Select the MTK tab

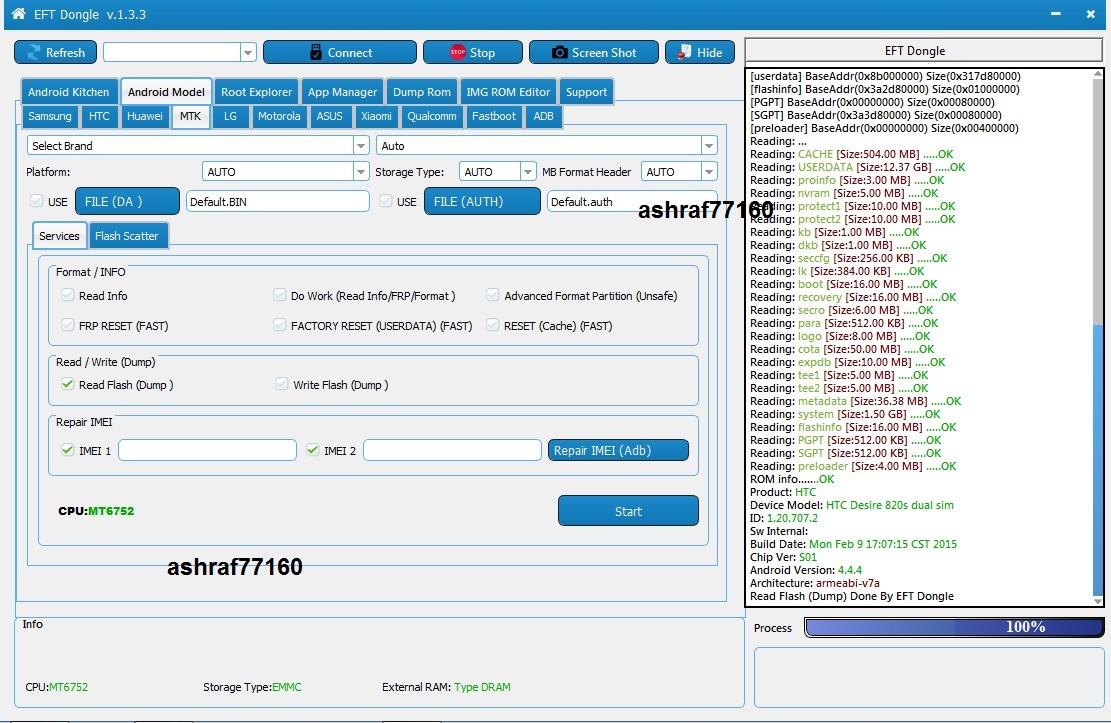[x=190, y=116]
